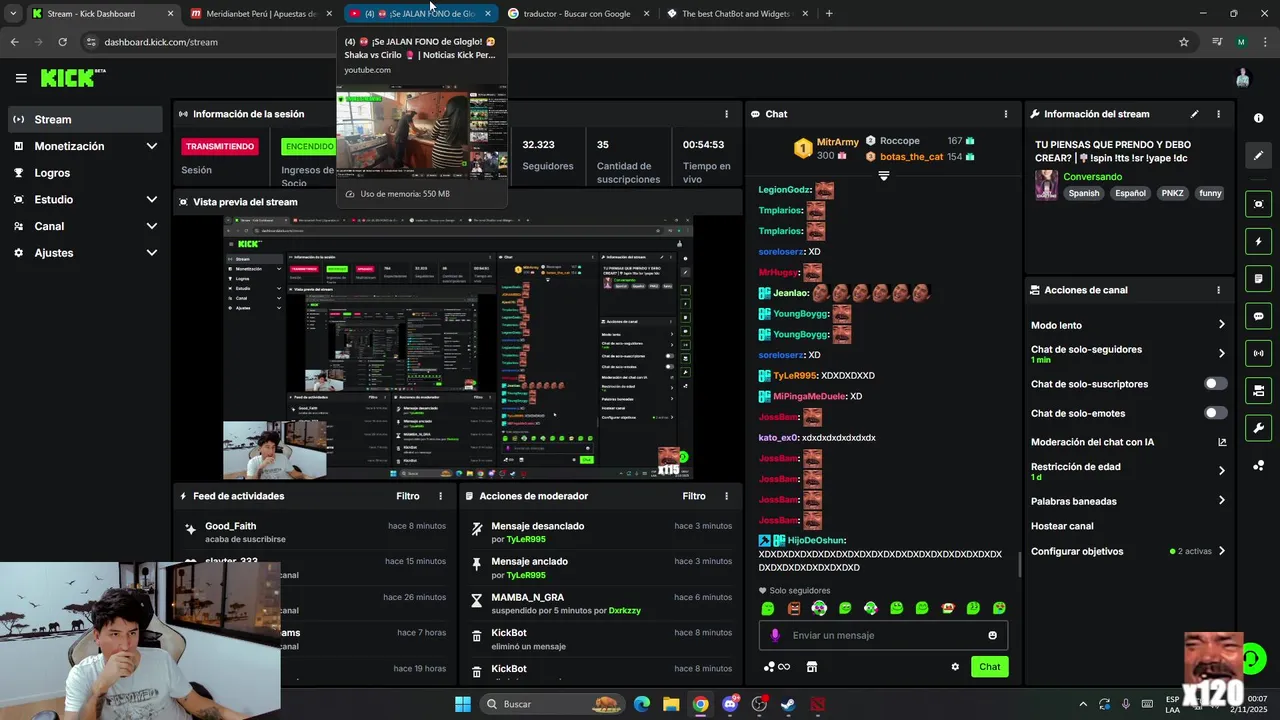Viewport: 1280px width, 720px height.
Task: Click the lightning bolt icon in right sidebar
Action: click(1258, 241)
